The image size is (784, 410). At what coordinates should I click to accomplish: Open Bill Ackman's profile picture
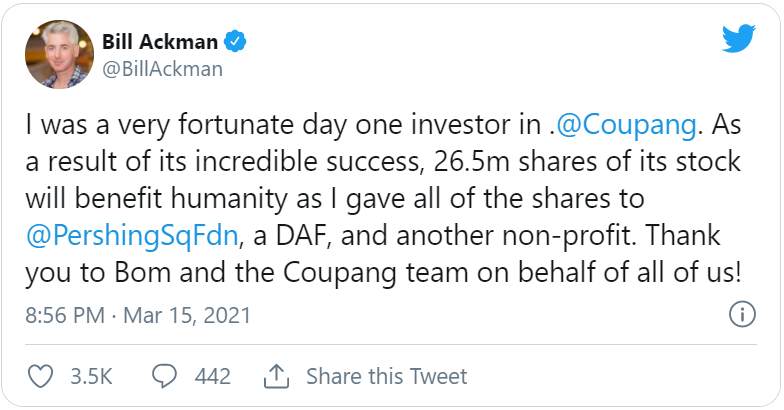coord(56,54)
